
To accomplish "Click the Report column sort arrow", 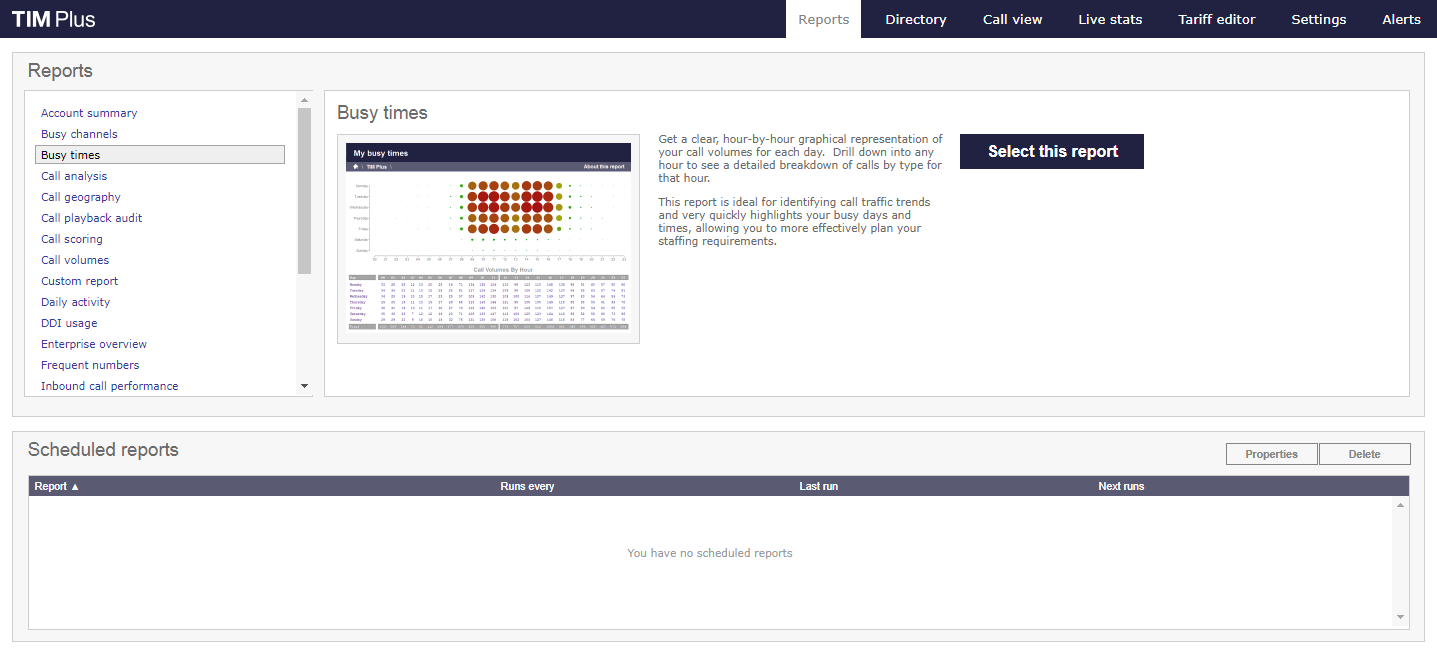I will tap(75, 487).
